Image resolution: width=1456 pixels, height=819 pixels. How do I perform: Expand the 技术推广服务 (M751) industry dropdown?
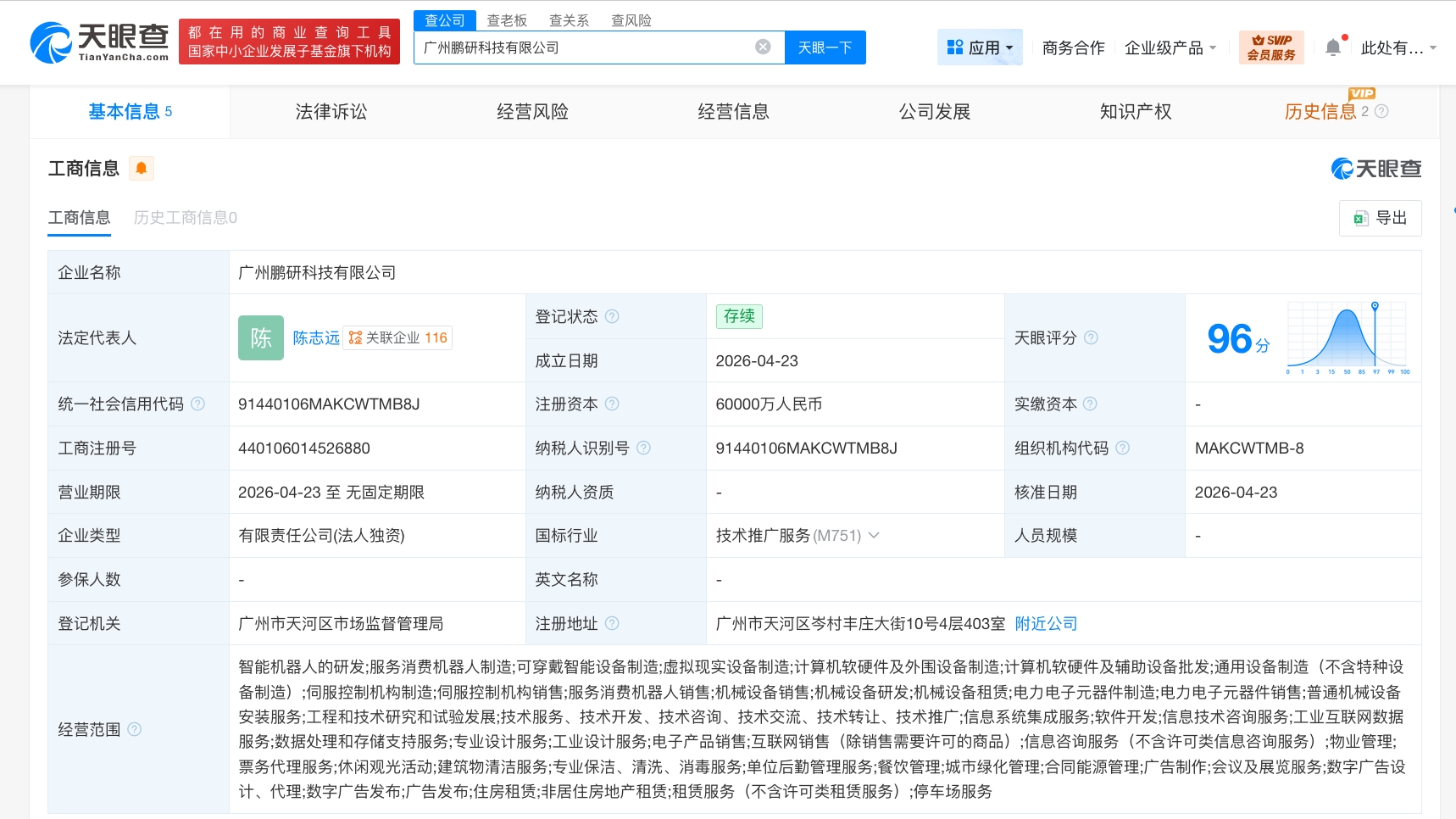(875, 535)
